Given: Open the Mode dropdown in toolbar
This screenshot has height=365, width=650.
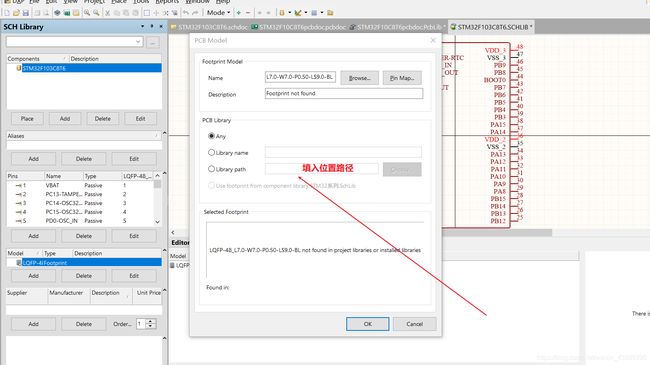Looking at the screenshot, I should tap(218, 13).
